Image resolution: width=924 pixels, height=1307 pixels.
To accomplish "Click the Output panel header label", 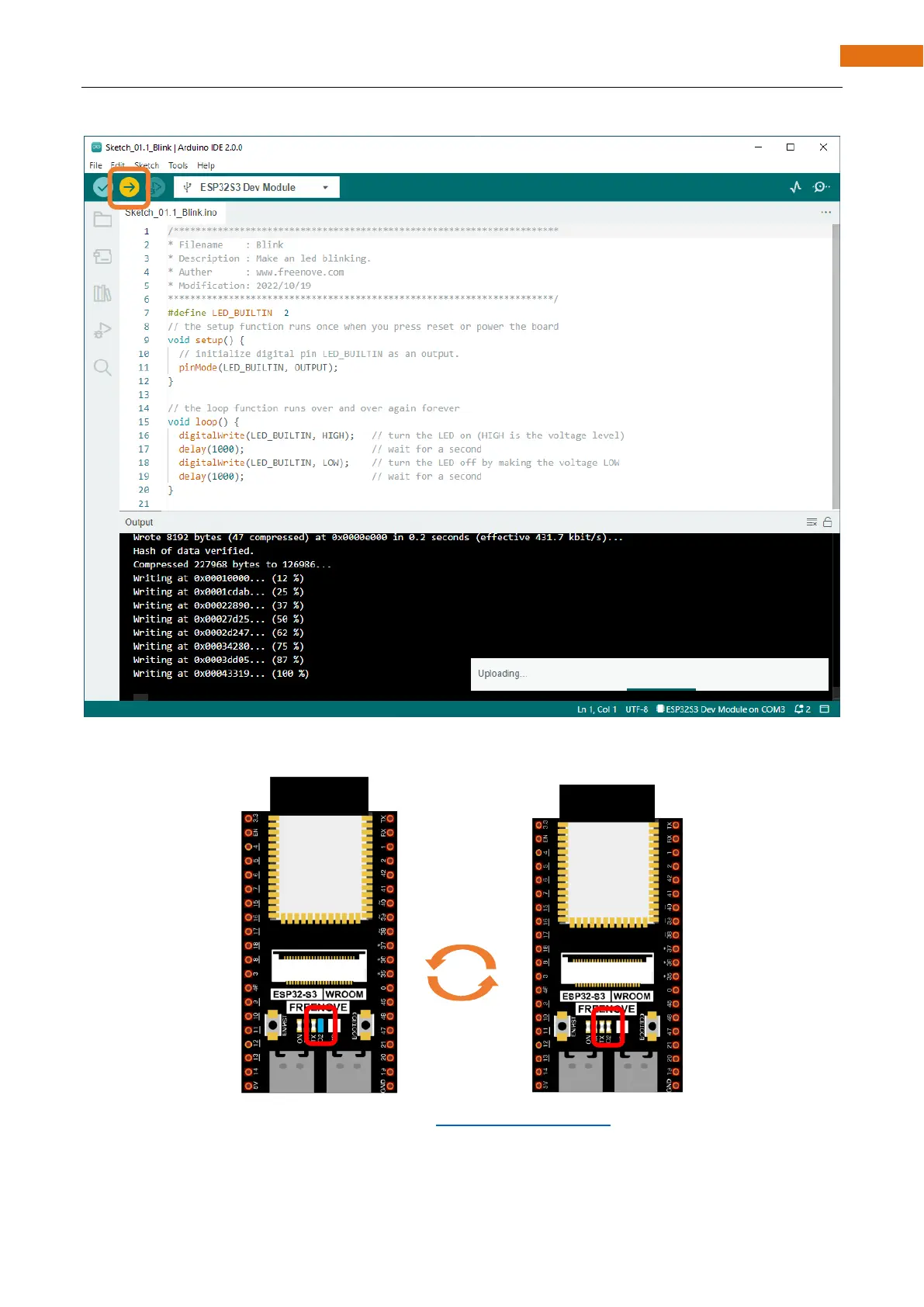I will (x=139, y=522).
